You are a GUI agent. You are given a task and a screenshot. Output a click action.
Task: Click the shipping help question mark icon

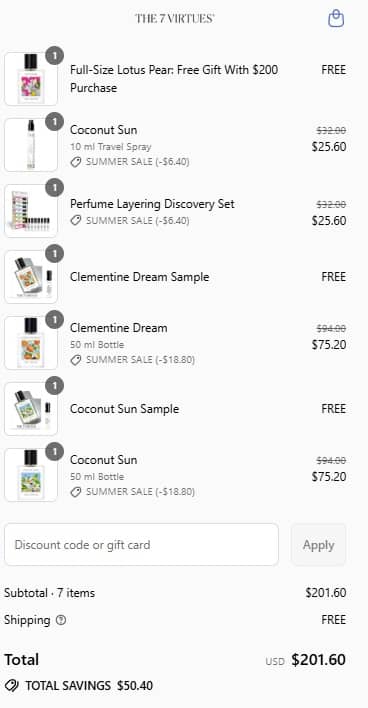[61, 620]
